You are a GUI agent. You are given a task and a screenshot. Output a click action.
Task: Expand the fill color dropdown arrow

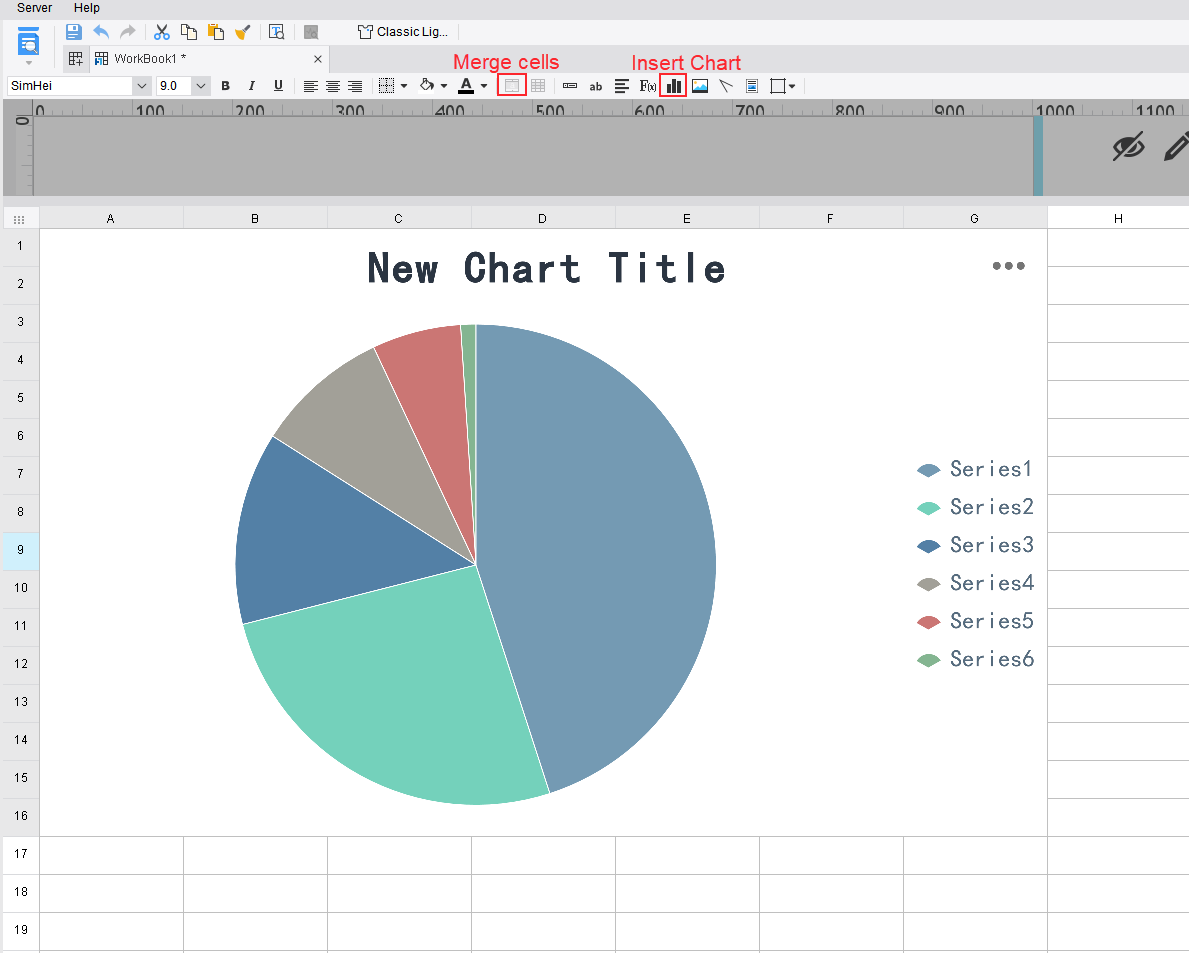coord(444,86)
